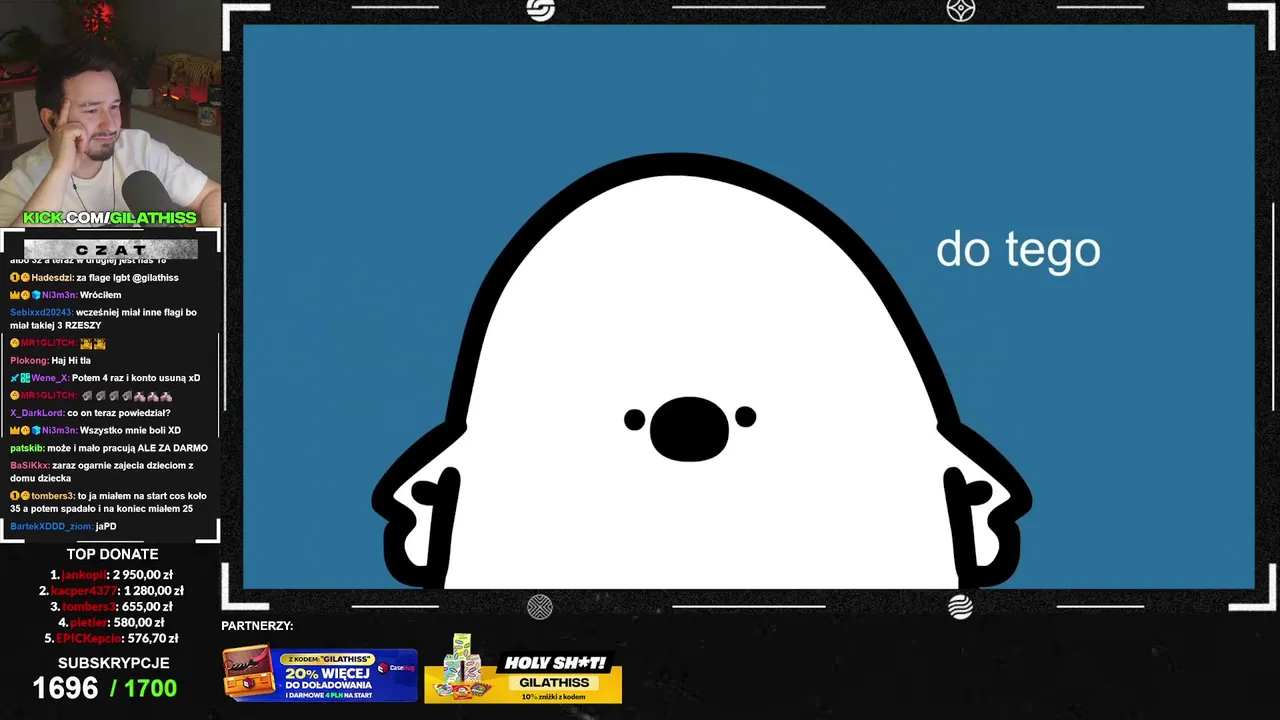This screenshot has width=1280, height=720.
Task: Click Plokong's message 'Haj Hi tla'
Action: click(x=50, y=360)
